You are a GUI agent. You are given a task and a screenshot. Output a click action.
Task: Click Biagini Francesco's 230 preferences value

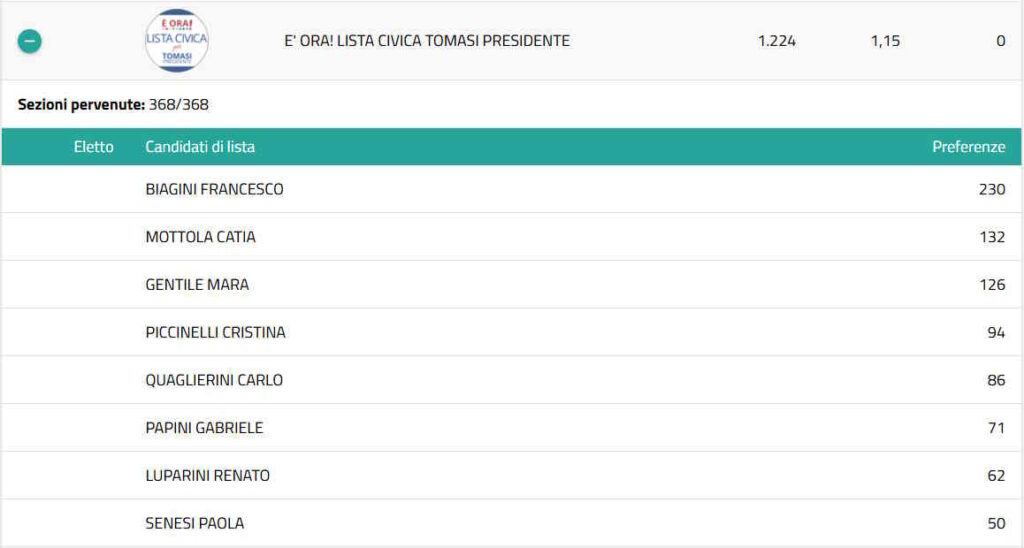tap(992, 189)
